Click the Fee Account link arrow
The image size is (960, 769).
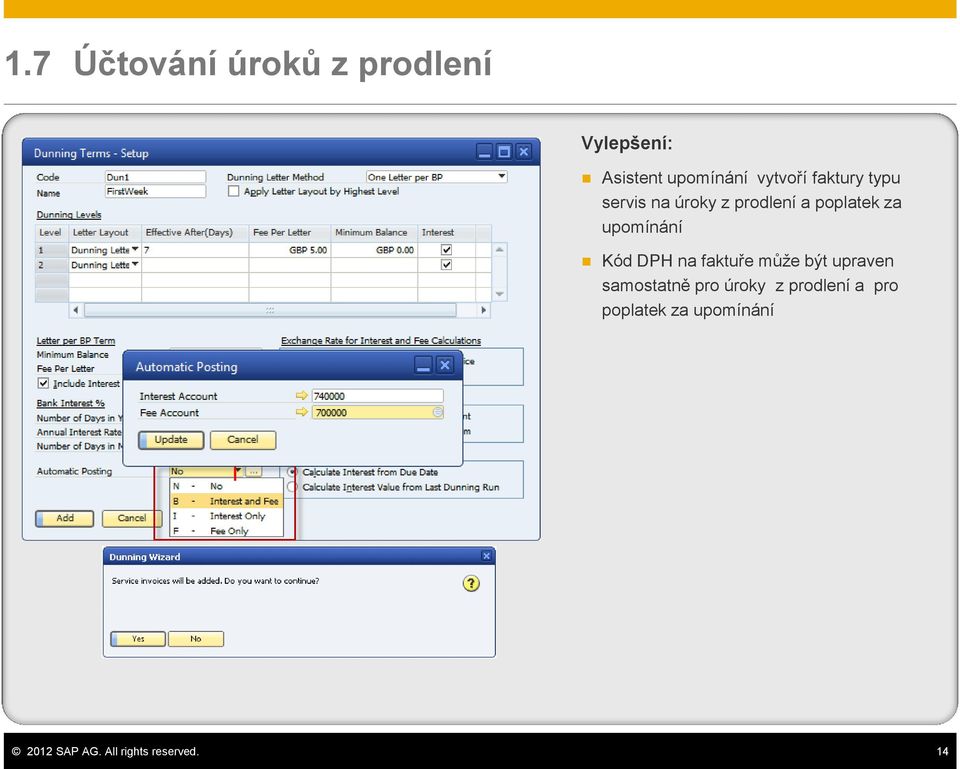pos(301,412)
